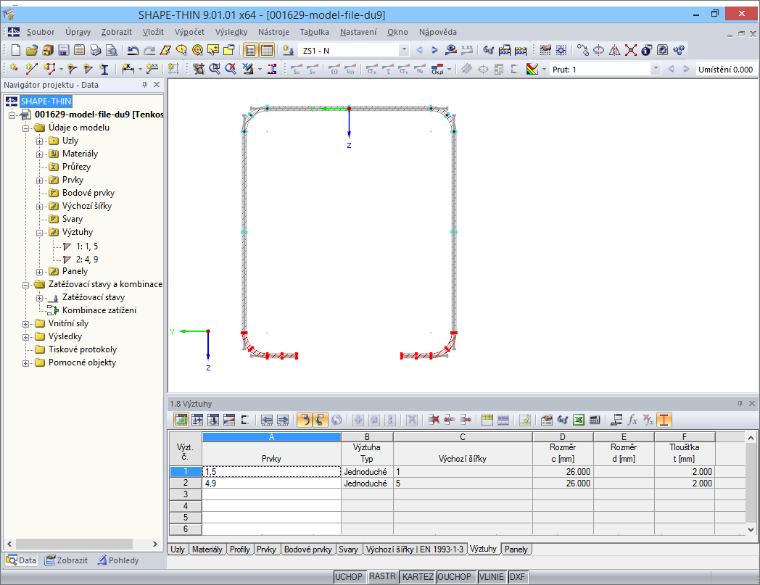Open the Výpočet menu
The width and height of the screenshot is (760, 585).
[x=190, y=32]
